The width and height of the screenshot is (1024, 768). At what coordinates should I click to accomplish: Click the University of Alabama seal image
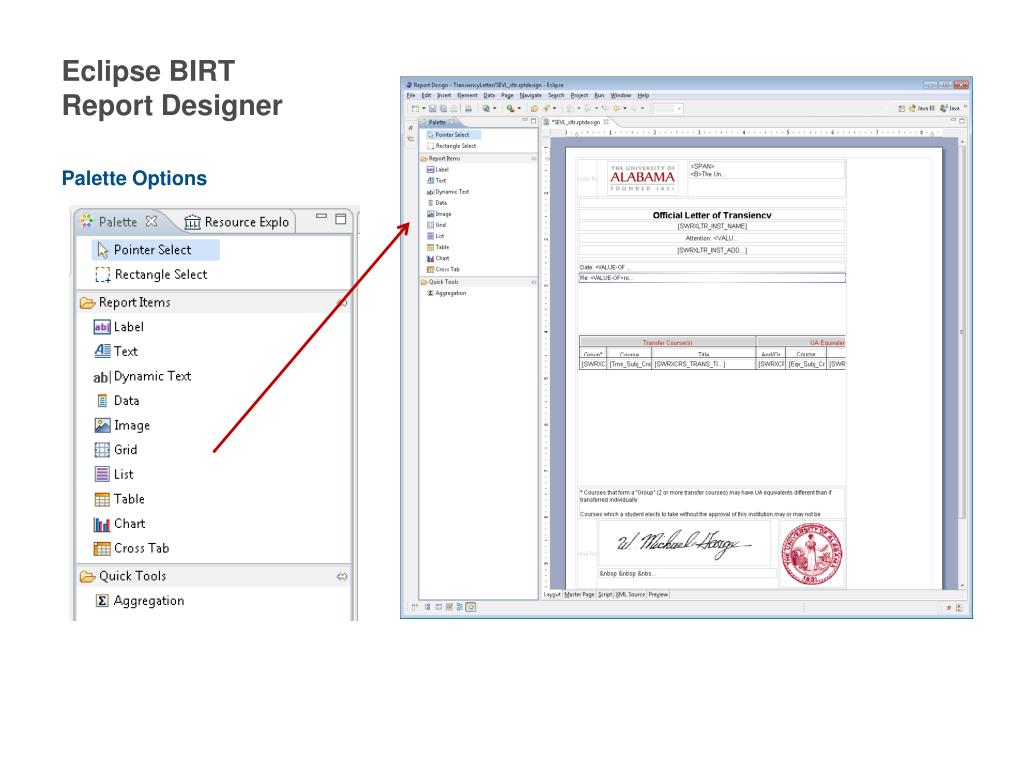(x=812, y=554)
